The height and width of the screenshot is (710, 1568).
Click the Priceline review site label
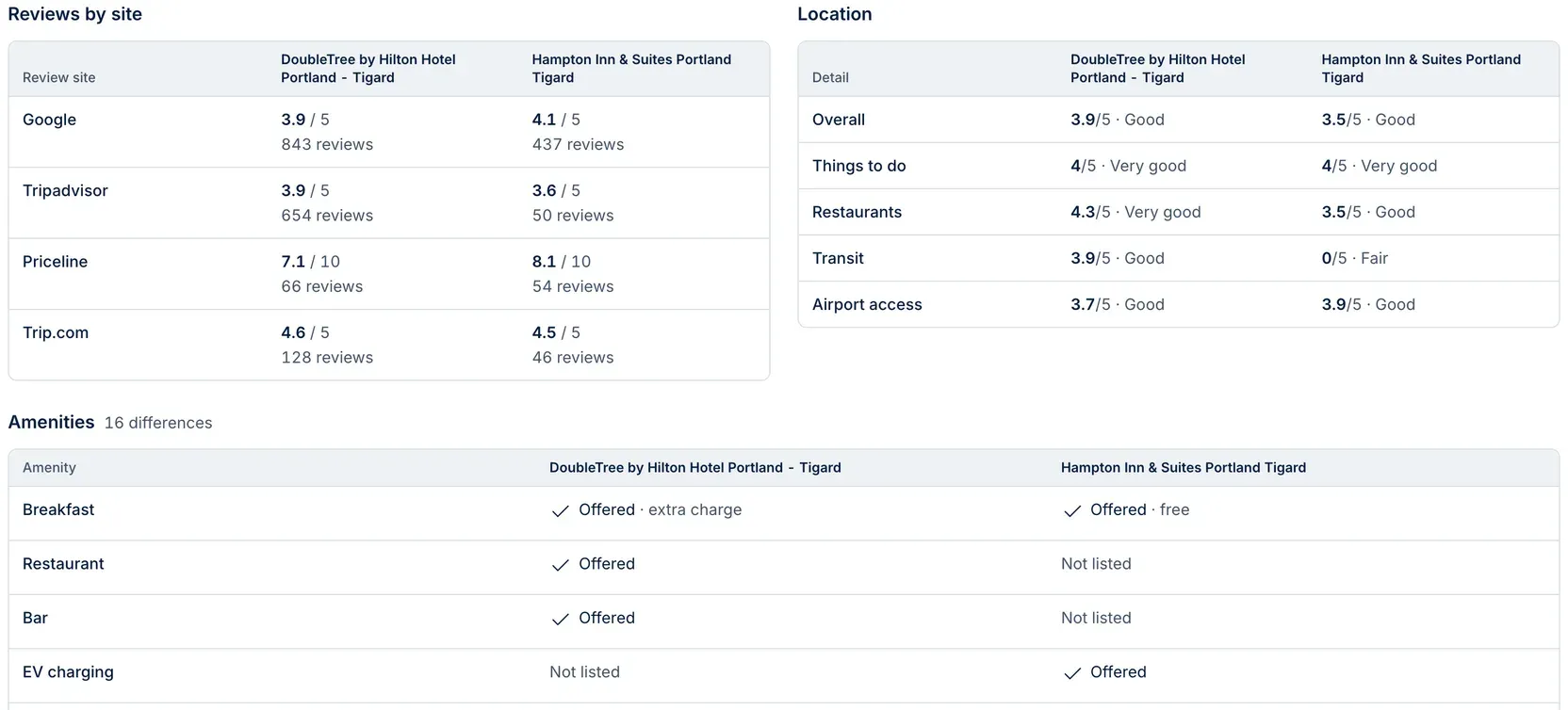point(55,262)
